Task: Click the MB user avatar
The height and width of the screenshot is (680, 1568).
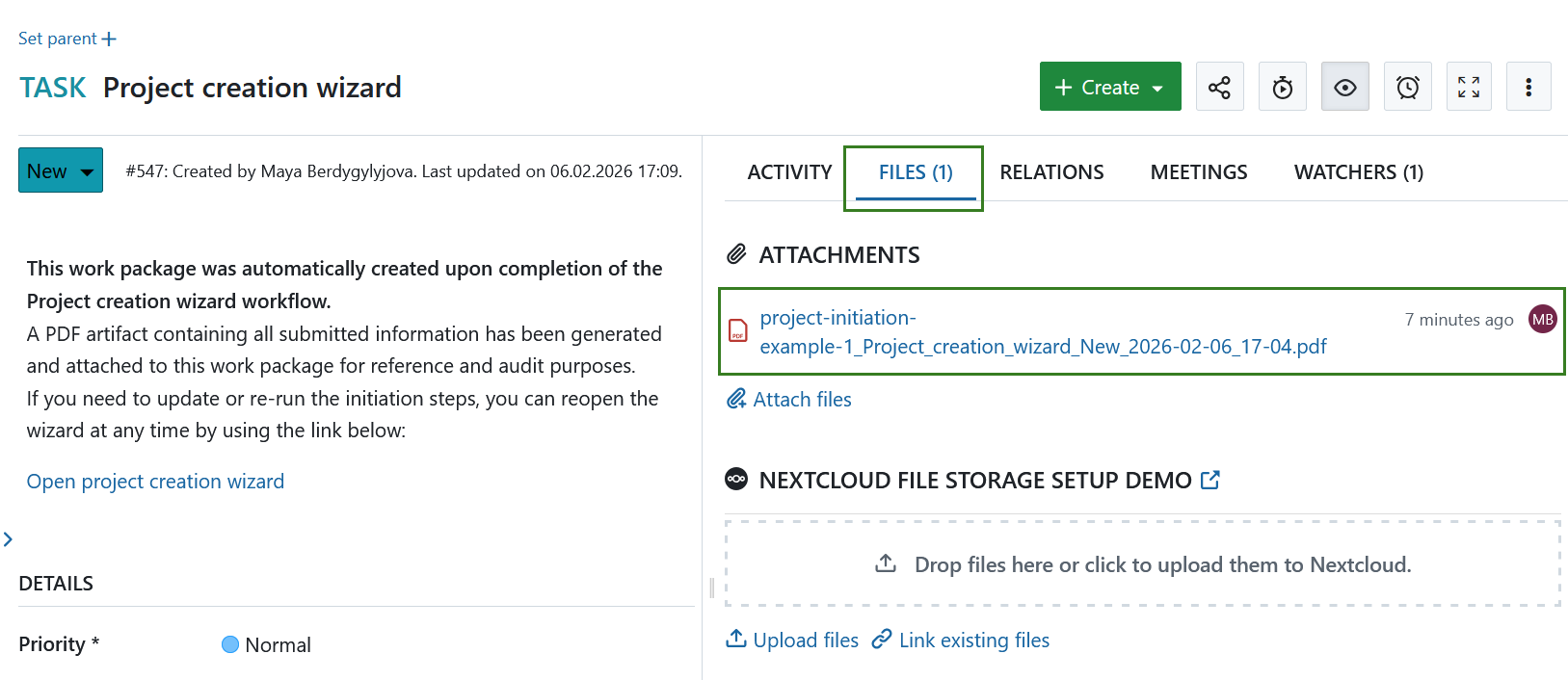Action: pyautogui.click(x=1542, y=320)
